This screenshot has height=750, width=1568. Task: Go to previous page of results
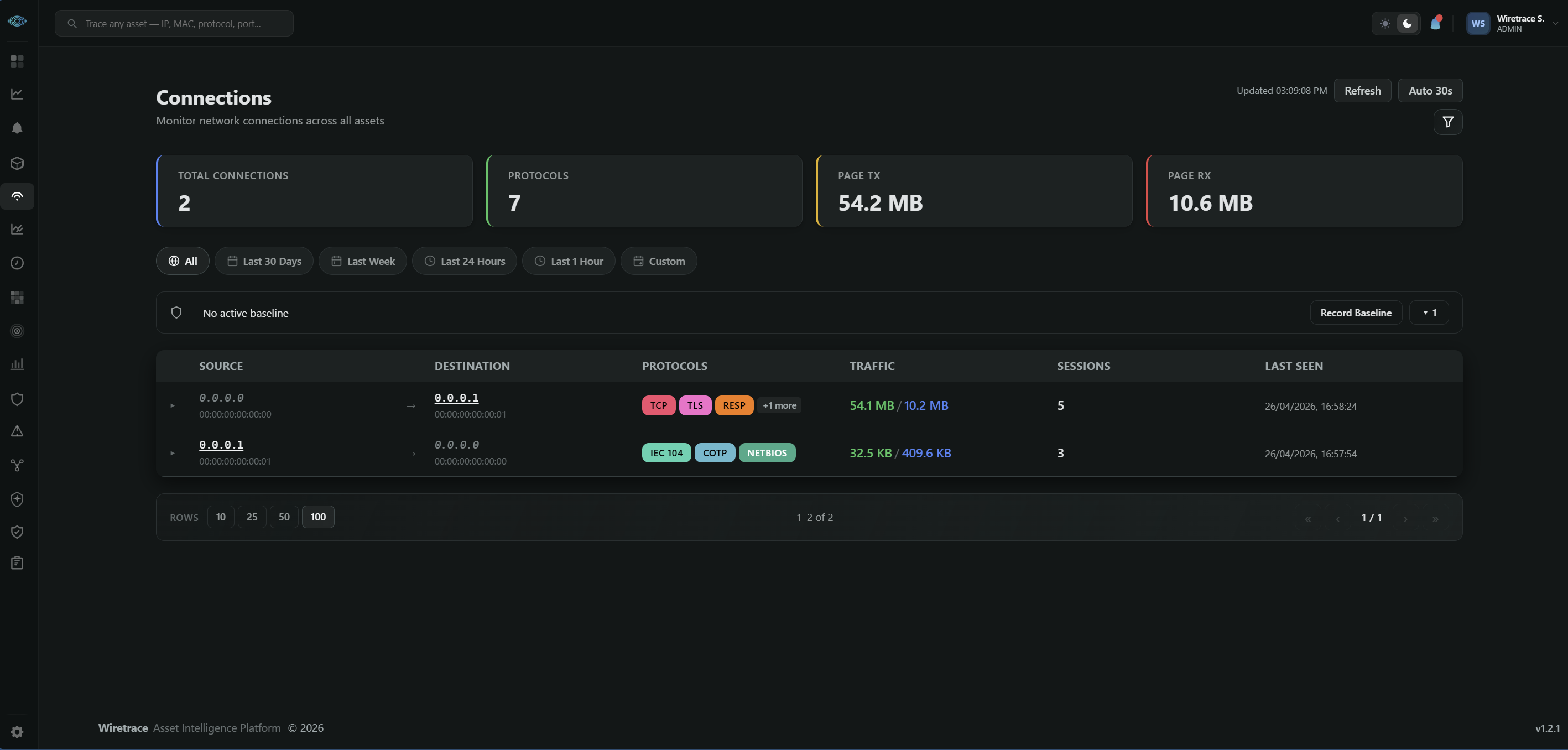pos(1337,518)
